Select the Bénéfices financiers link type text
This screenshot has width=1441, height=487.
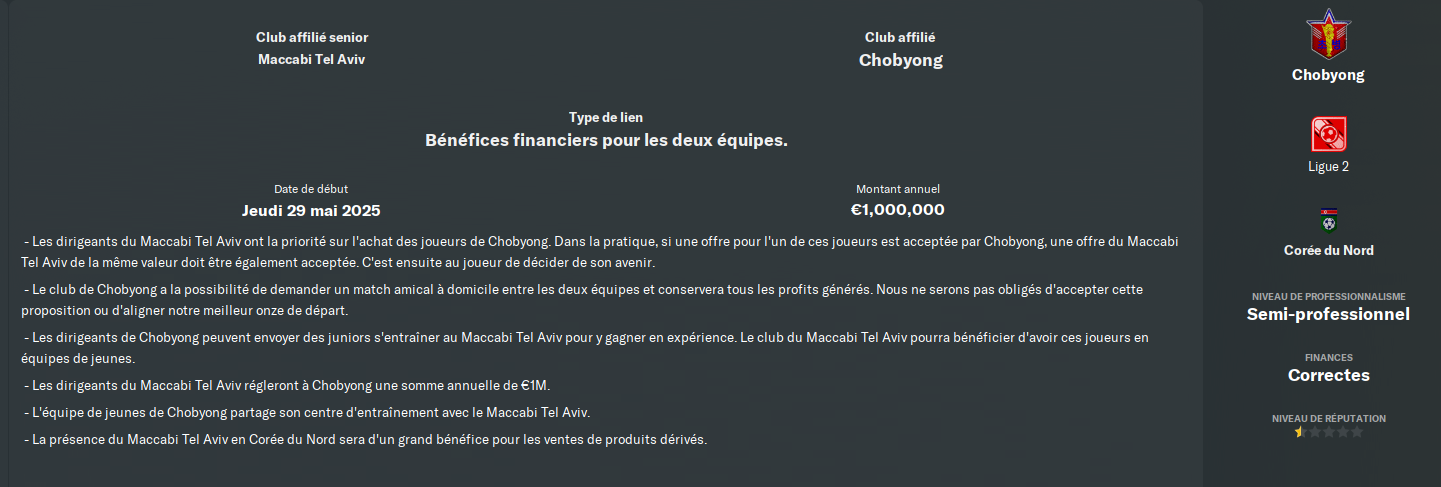pos(606,140)
